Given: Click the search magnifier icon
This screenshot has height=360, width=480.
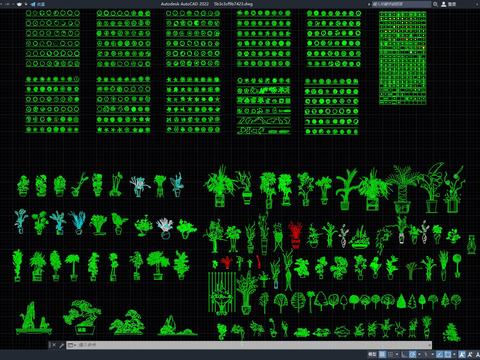Looking at the screenshot, I should pyautogui.click(x=435, y=4).
